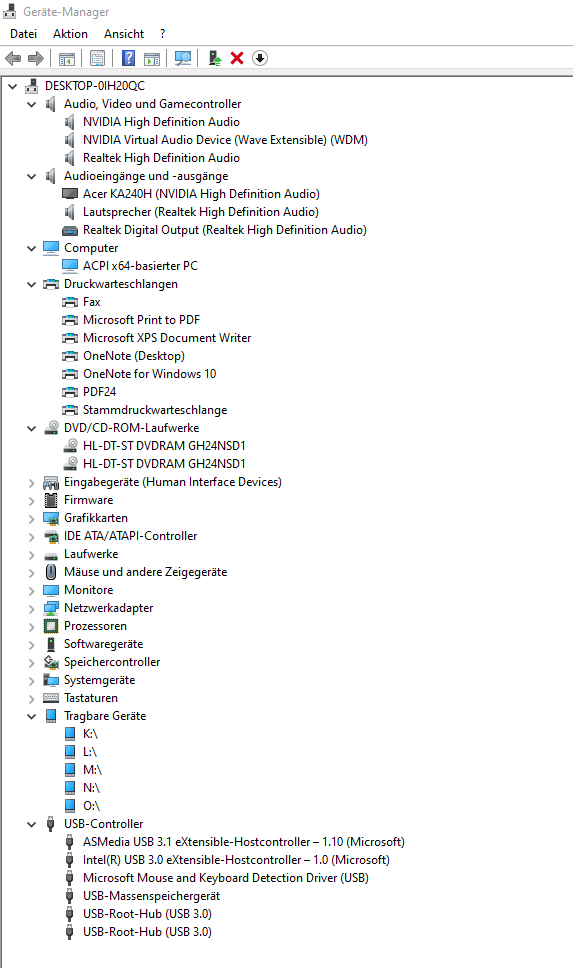Screen dimensions: 573x968
Task: Select Realtek Digital Output entry
Action: click(x=225, y=230)
